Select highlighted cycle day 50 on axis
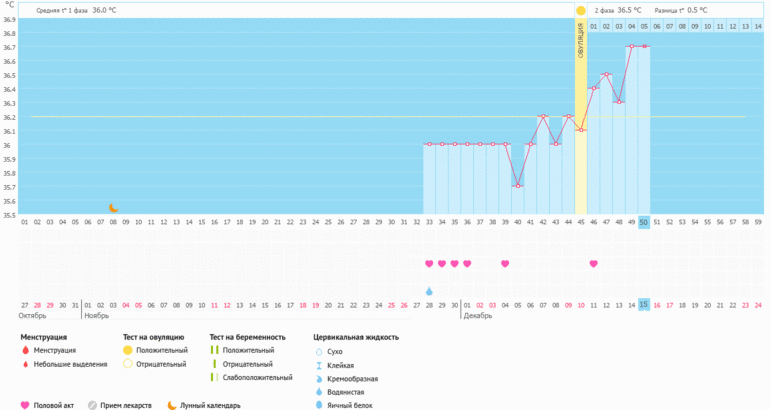 [x=644, y=222]
